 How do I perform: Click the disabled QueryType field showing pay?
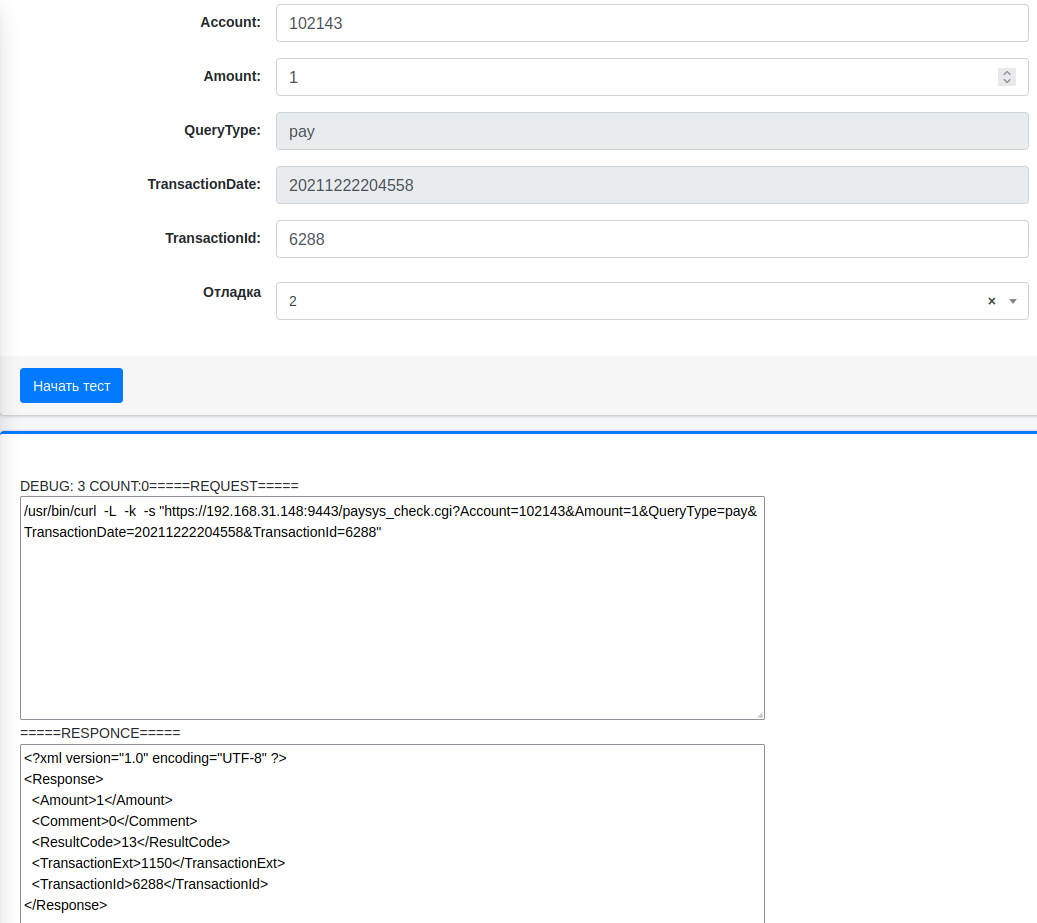point(652,131)
